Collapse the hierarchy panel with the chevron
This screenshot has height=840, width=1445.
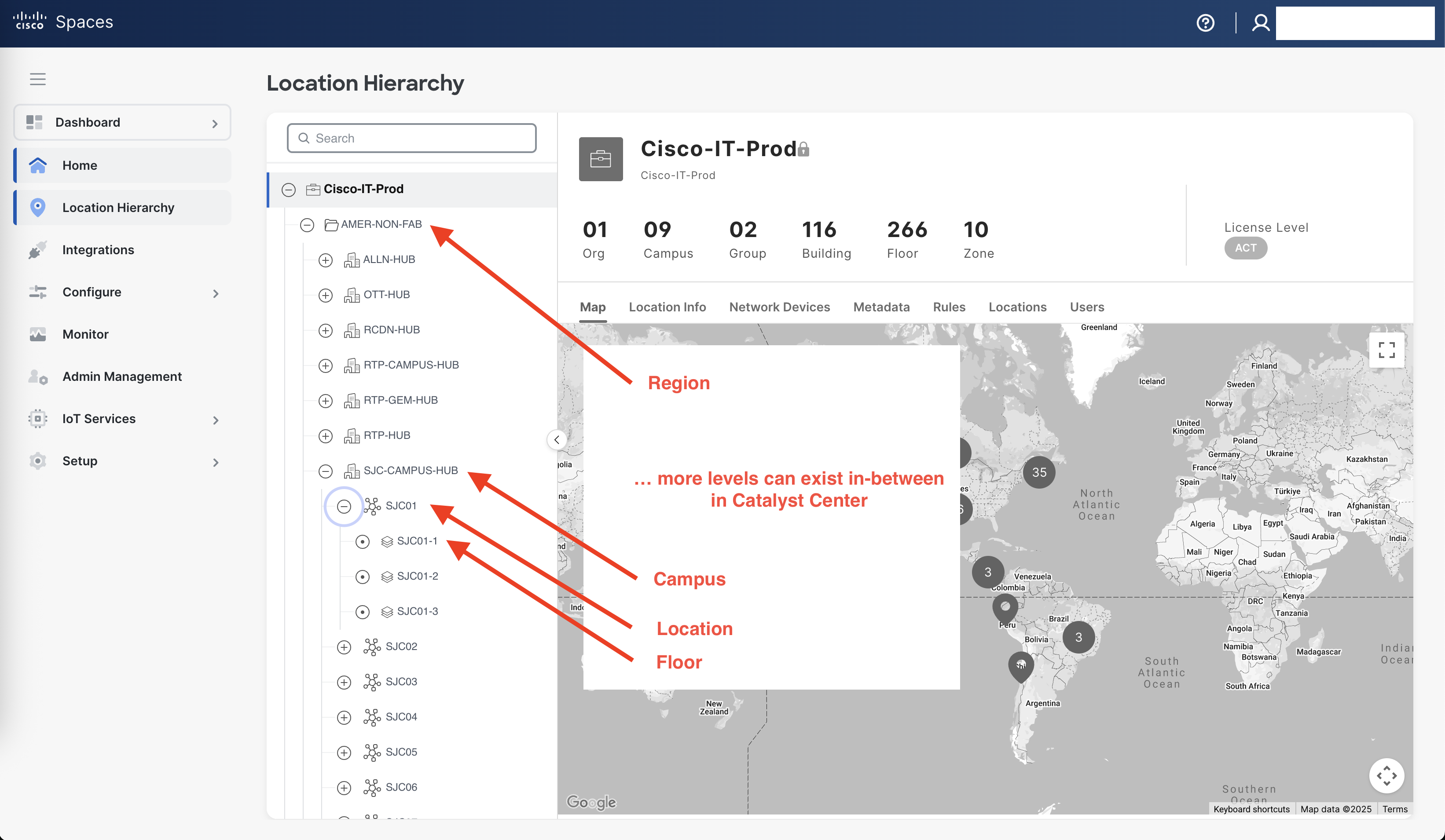[x=556, y=440]
